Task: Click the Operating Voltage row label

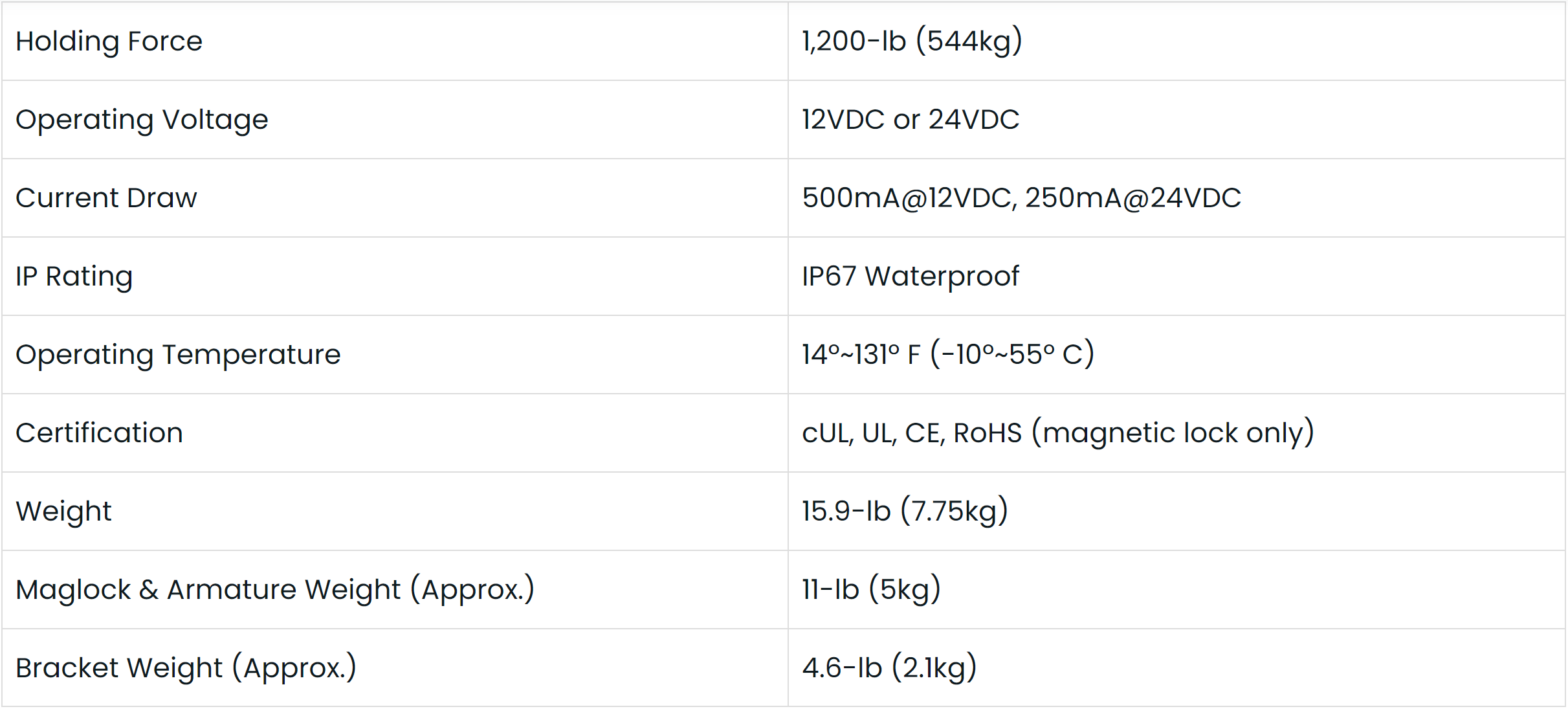Action: pos(142,120)
